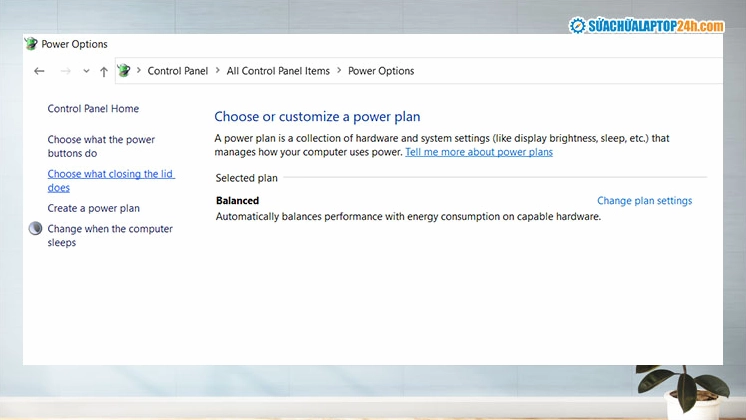746x420 pixels.
Task: Expand chevron after All Control Panel Items
Action: click(339, 70)
